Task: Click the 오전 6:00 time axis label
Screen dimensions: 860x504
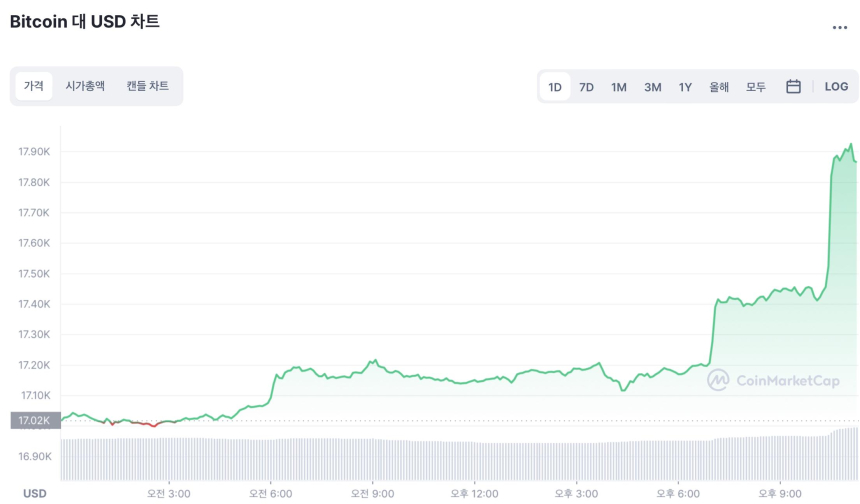Action: tap(270, 493)
